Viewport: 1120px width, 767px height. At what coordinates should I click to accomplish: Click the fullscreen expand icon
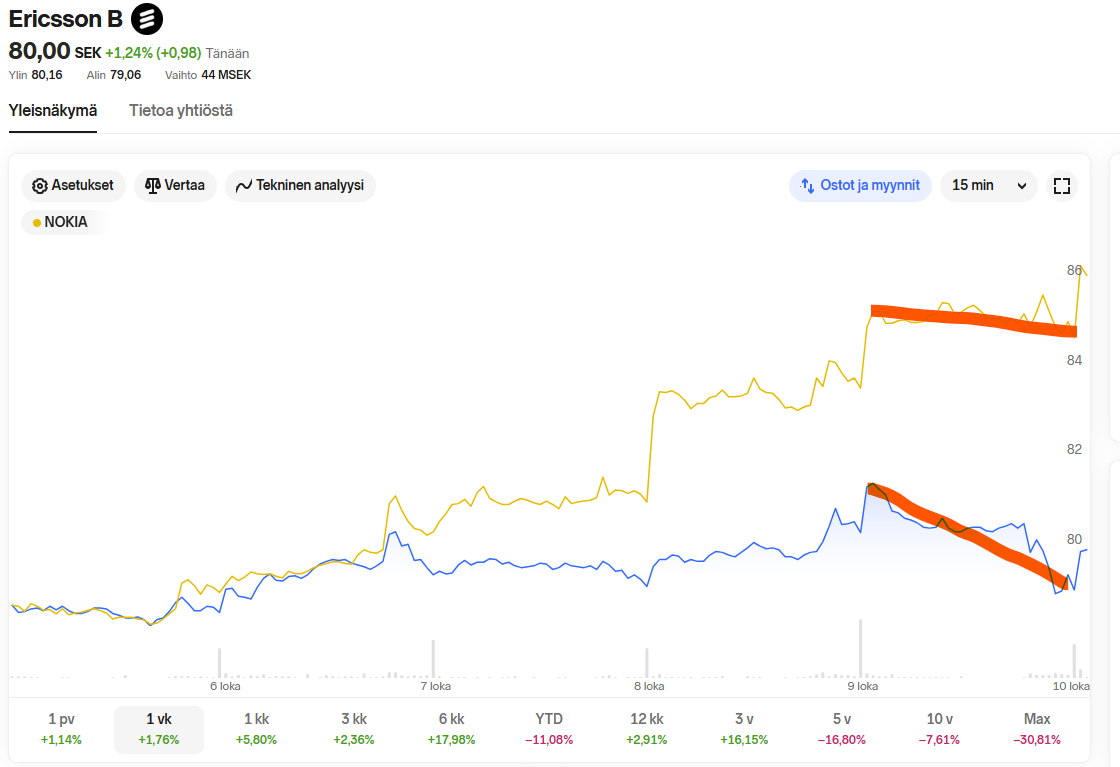click(x=1062, y=186)
